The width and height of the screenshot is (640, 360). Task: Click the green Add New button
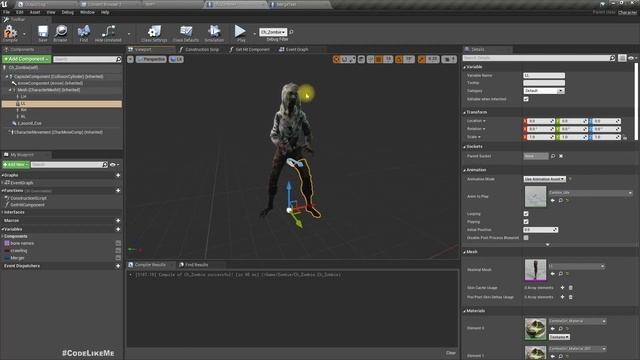16,164
